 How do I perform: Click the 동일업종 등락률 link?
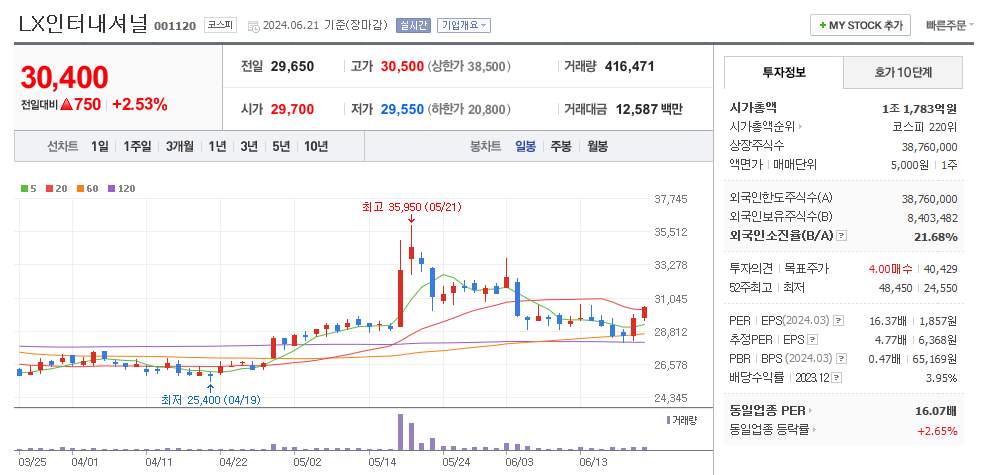pyautogui.click(x=770, y=430)
